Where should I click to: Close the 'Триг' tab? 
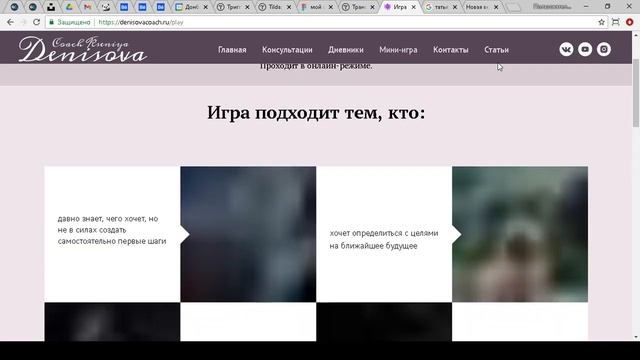[x=247, y=7]
